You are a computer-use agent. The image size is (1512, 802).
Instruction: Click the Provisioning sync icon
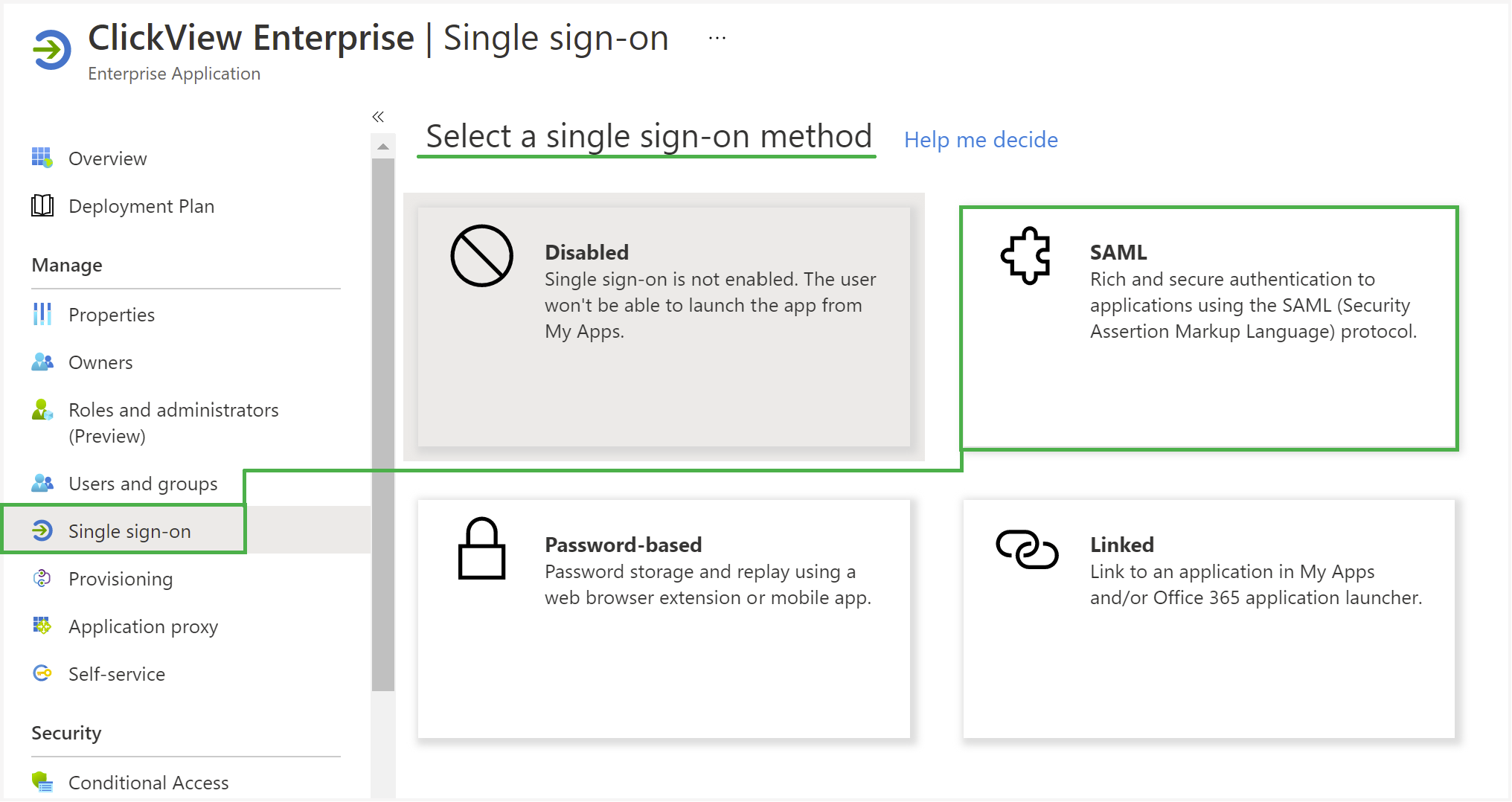[42, 578]
